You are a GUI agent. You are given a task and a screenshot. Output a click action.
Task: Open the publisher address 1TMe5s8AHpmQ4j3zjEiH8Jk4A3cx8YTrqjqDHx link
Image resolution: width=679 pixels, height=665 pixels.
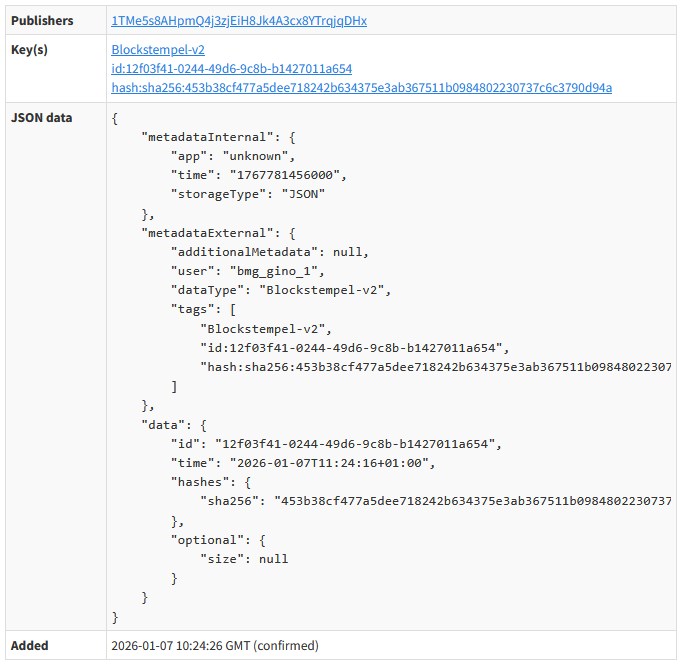238,20
